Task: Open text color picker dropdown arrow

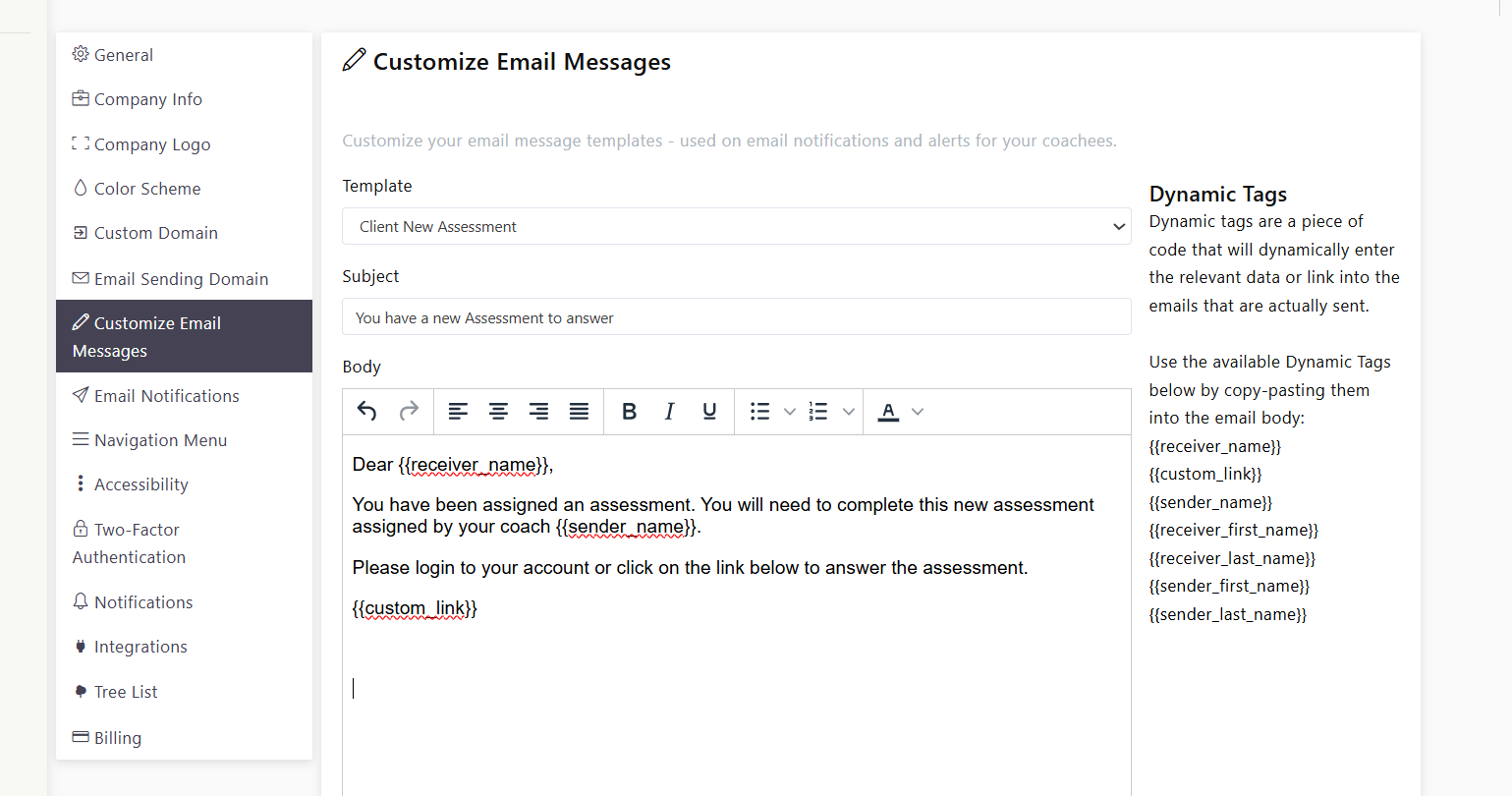Action: (918, 412)
